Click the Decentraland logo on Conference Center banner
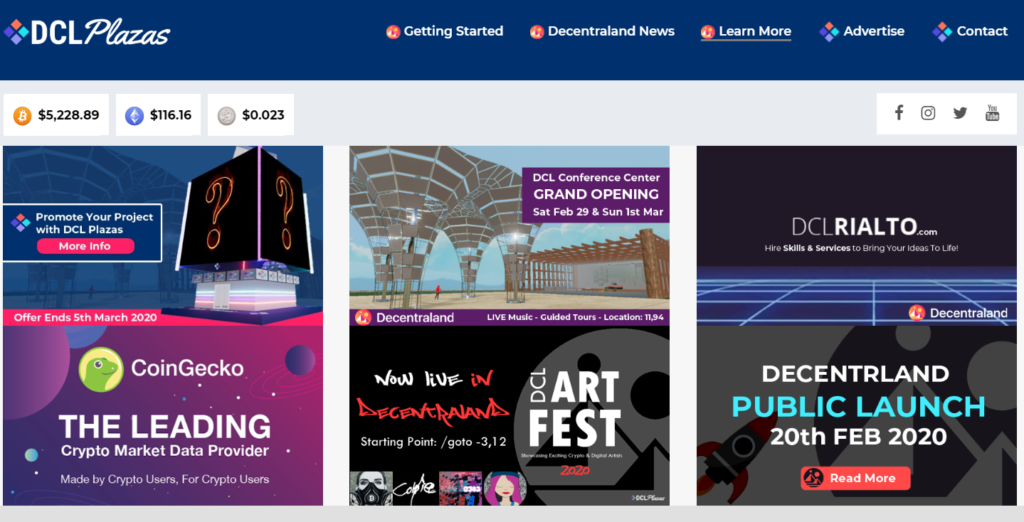The width and height of the screenshot is (1024, 522). coord(404,318)
